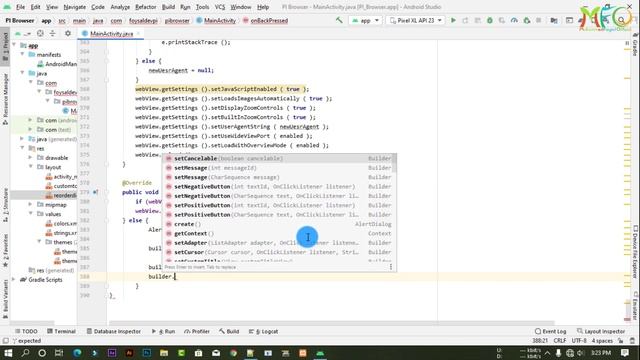The height and width of the screenshot is (360, 640).
Task: Select AndroidManifest file in project tree
Action: 57,64
